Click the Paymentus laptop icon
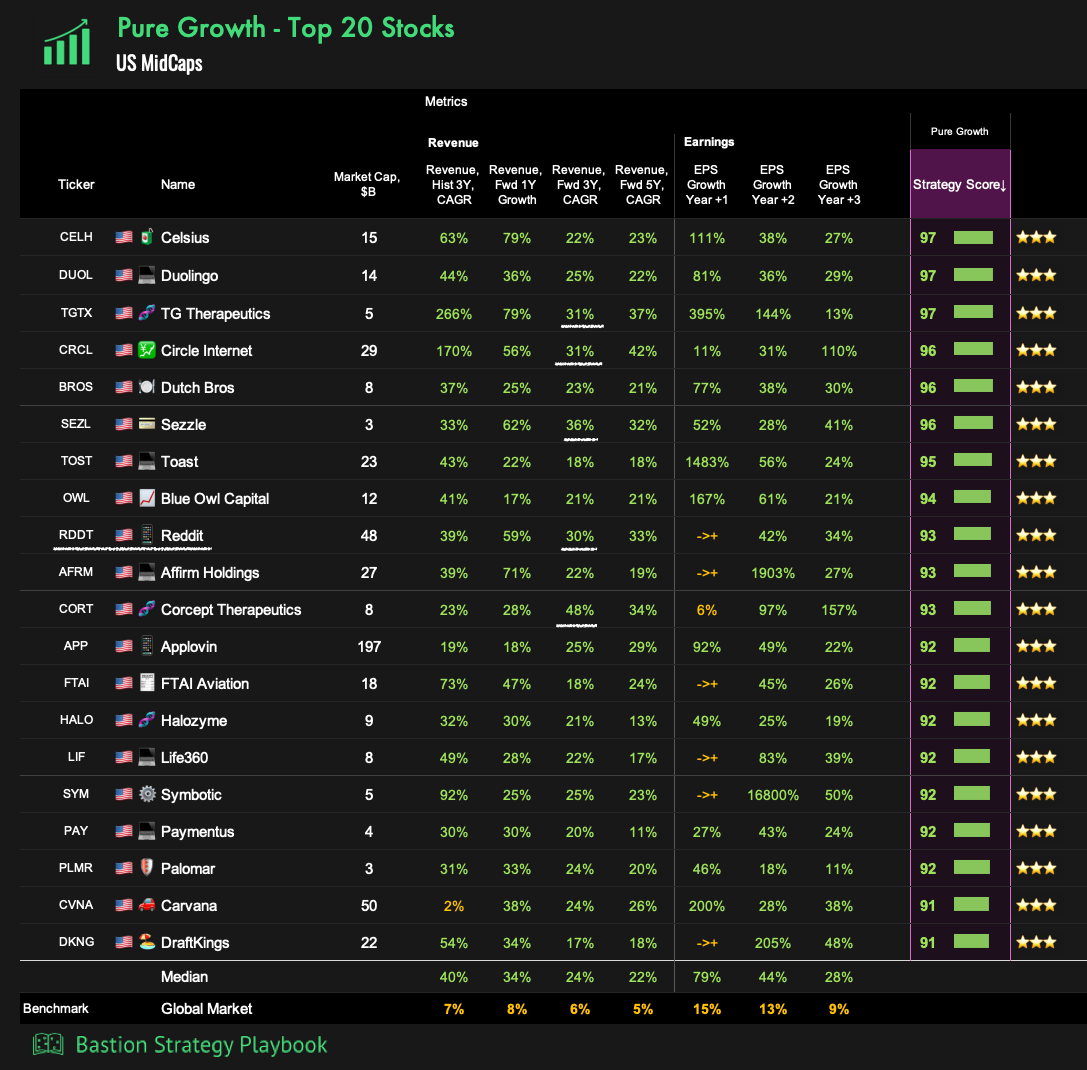This screenshot has width=1087, height=1070. pyautogui.click(x=146, y=830)
